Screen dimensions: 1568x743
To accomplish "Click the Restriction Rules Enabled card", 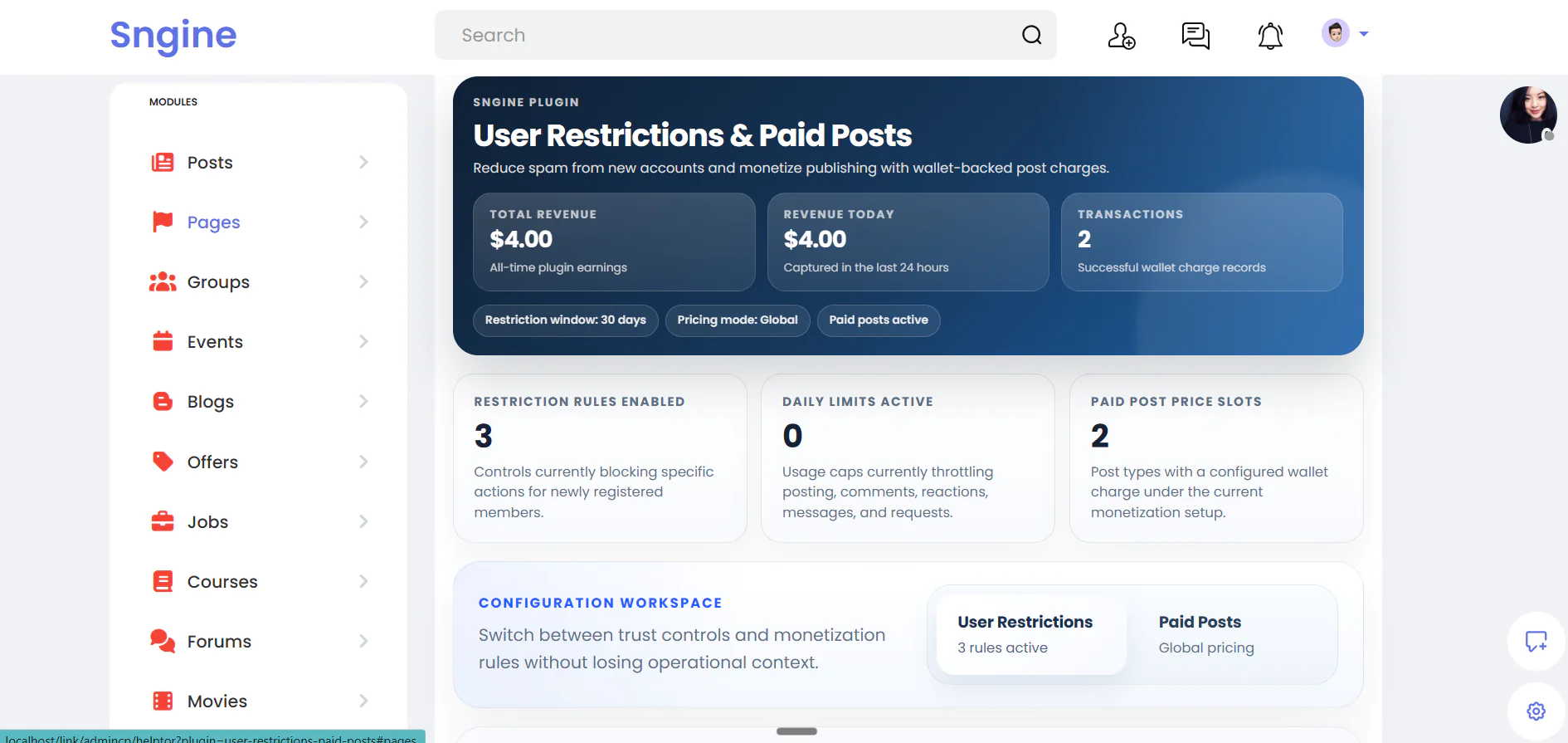I will [x=600, y=458].
